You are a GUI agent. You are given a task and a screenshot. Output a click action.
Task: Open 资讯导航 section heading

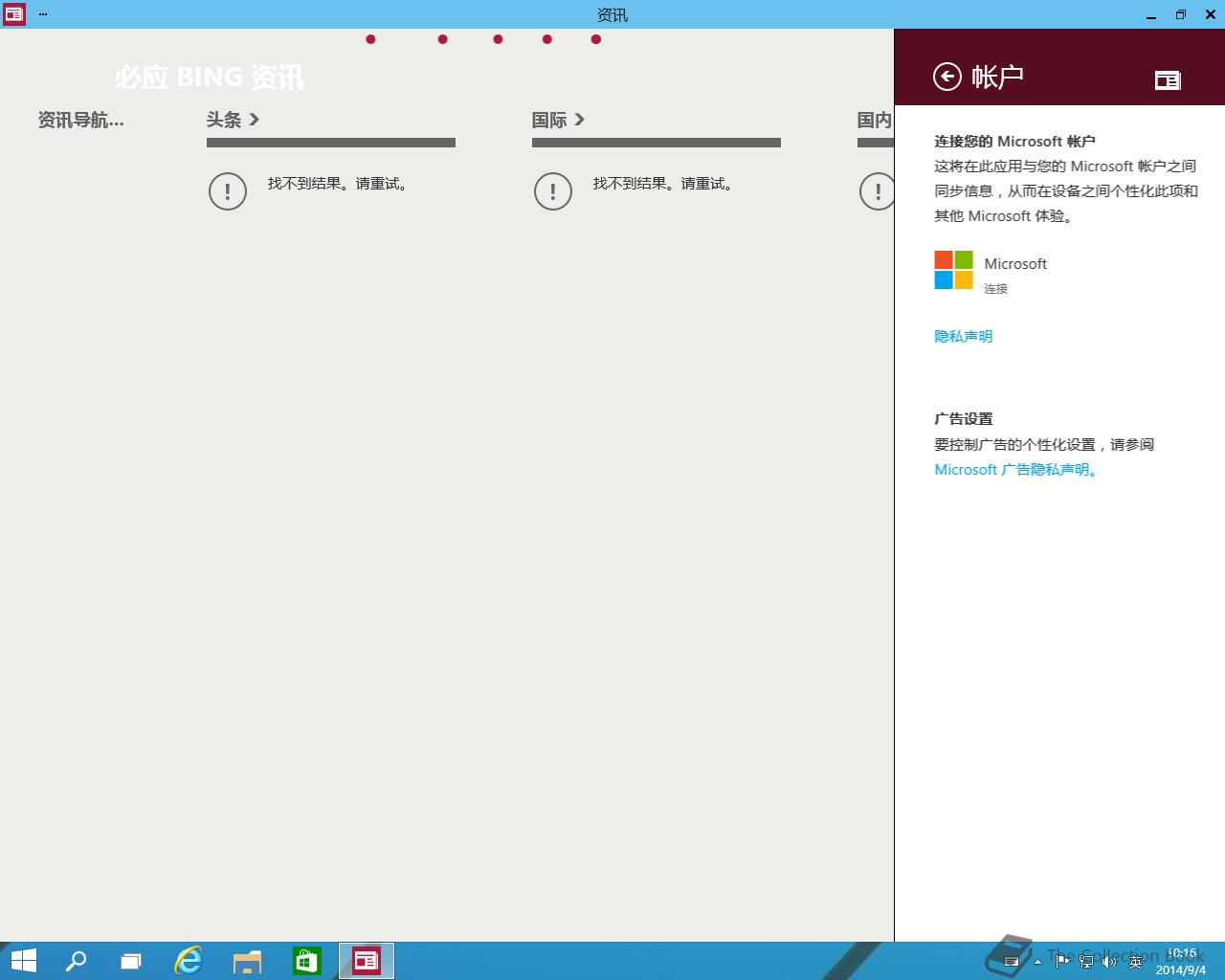[x=80, y=120]
